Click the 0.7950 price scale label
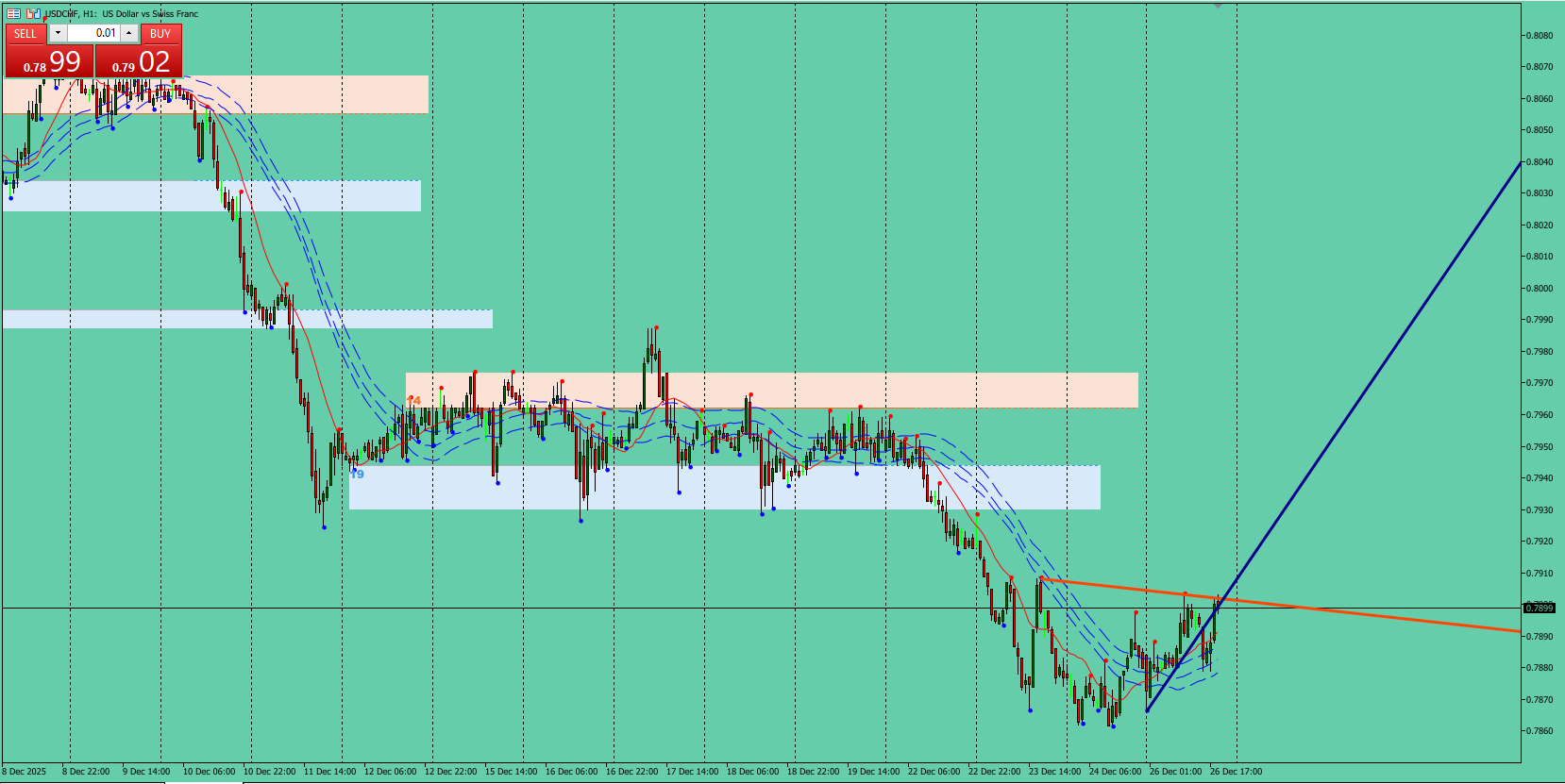 [x=1540, y=447]
